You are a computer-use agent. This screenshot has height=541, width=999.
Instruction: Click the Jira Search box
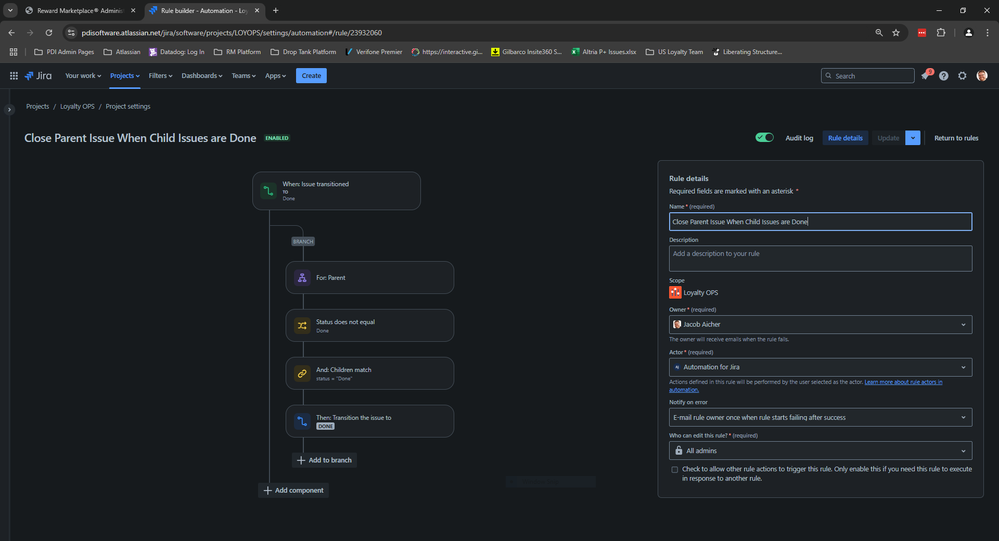[867, 76]
